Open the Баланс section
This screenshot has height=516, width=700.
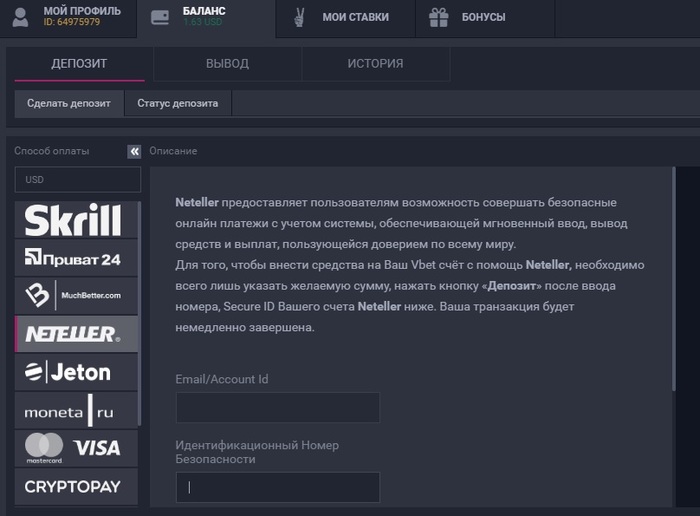tap(207, 17)
